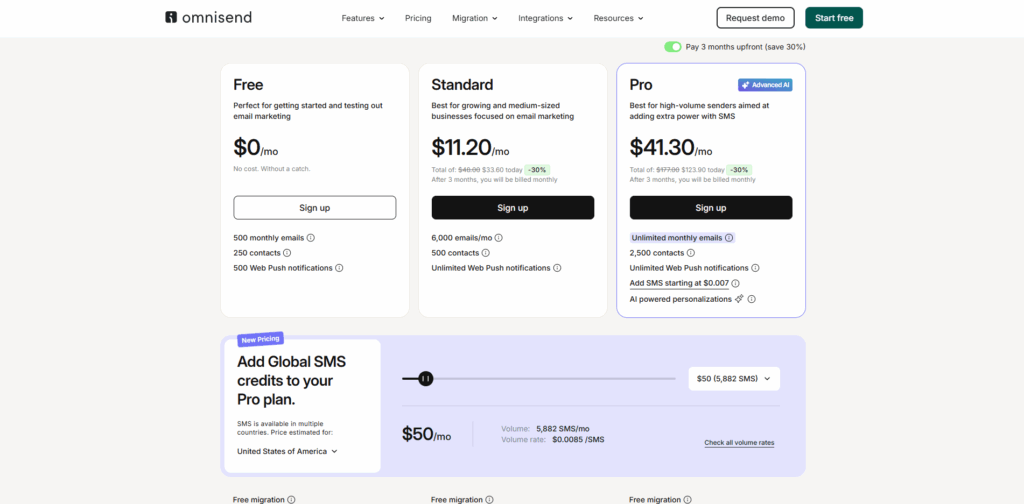Click the SMS credits slider handle
Viewport: 1024px width, 504px height.
(x=426, y=379)
